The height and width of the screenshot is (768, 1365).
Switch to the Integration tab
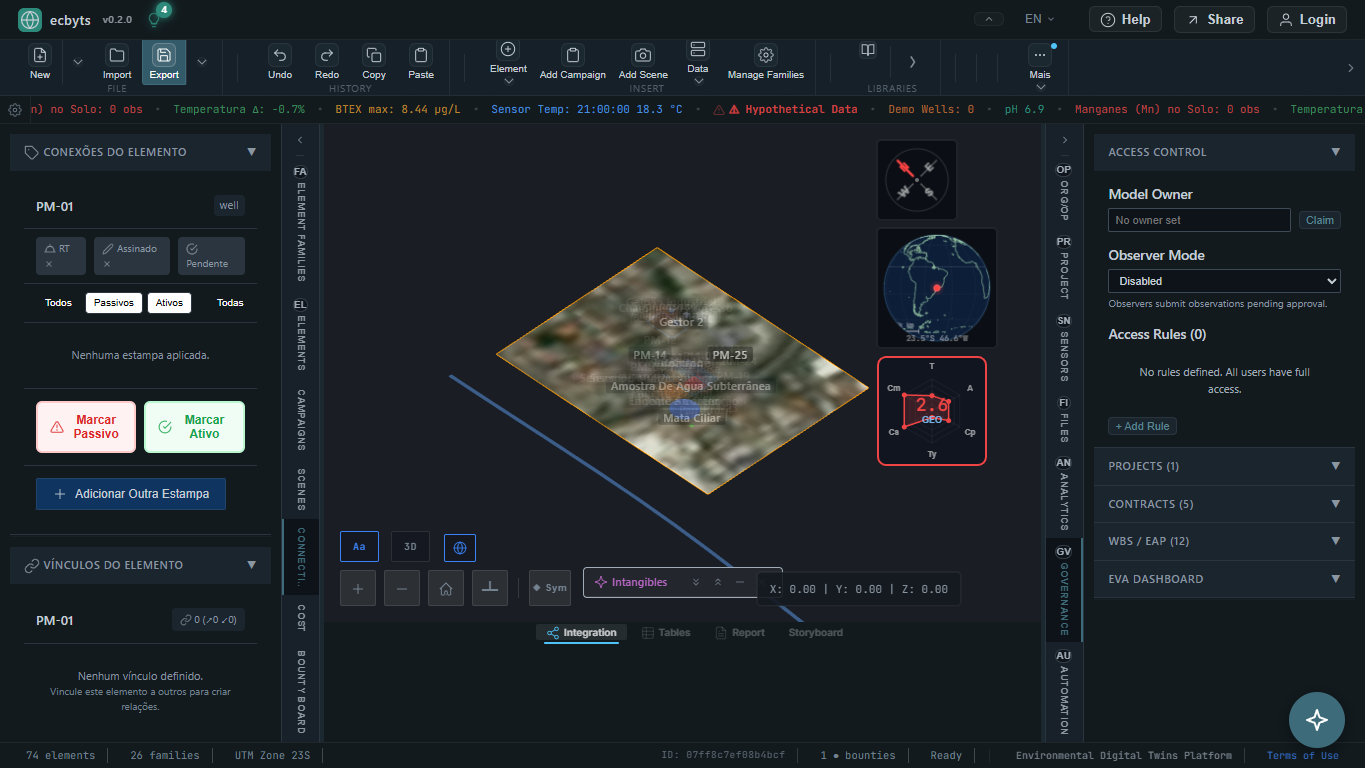(x=582, y=633)
